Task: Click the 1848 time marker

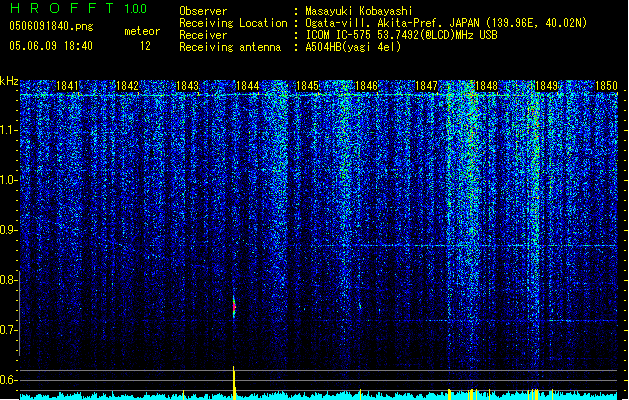Action: point(486,86)
